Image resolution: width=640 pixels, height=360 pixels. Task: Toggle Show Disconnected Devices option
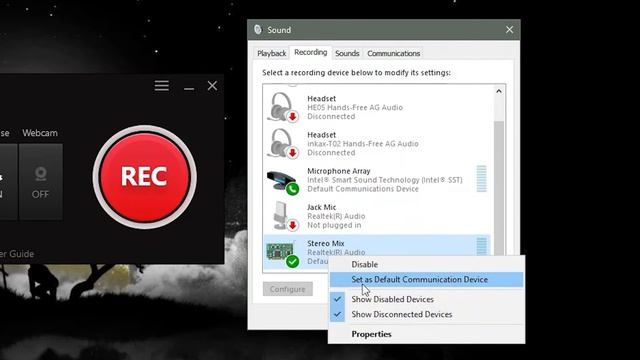click(427, 314)
